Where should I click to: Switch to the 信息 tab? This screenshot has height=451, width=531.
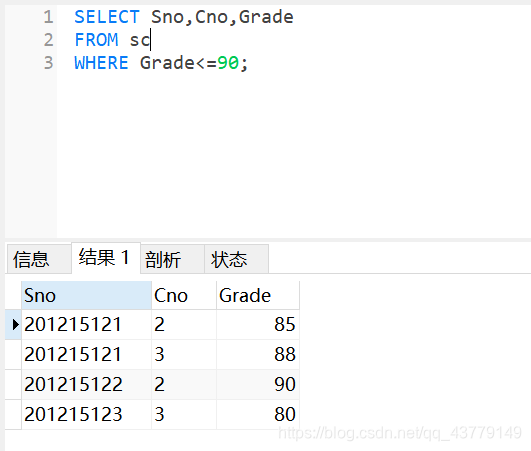[39, 259]
